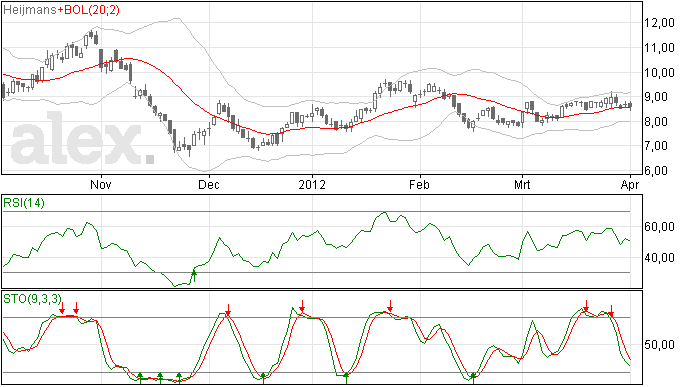Click the '11,00' price axis label
The height and width of the screenshot is (387, 690).
tap(659, 48)
